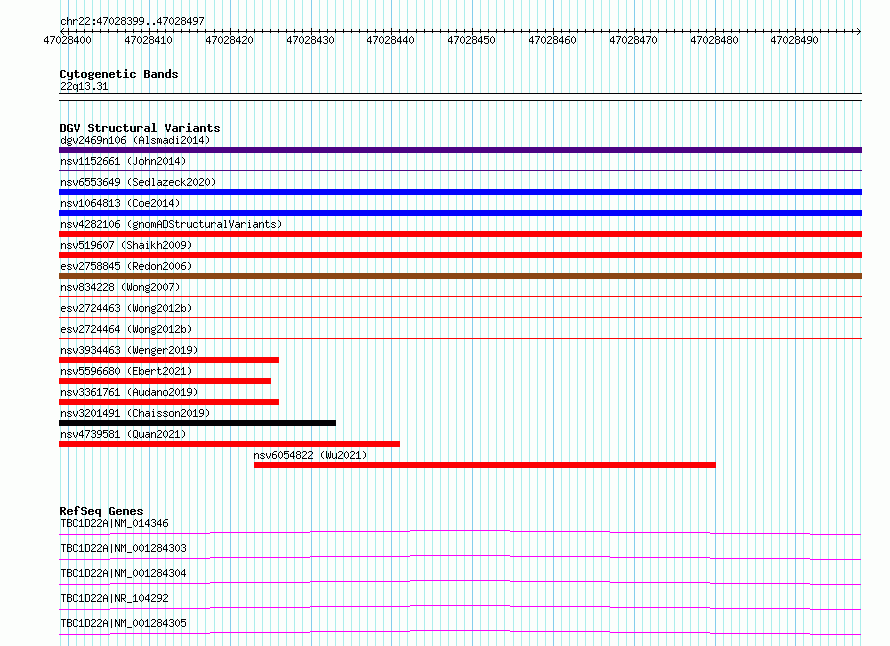Select the nsv6054822 (Wu2021) red bar
The height and width of the screenshot is (646, 890).
[x=485, y=465]
